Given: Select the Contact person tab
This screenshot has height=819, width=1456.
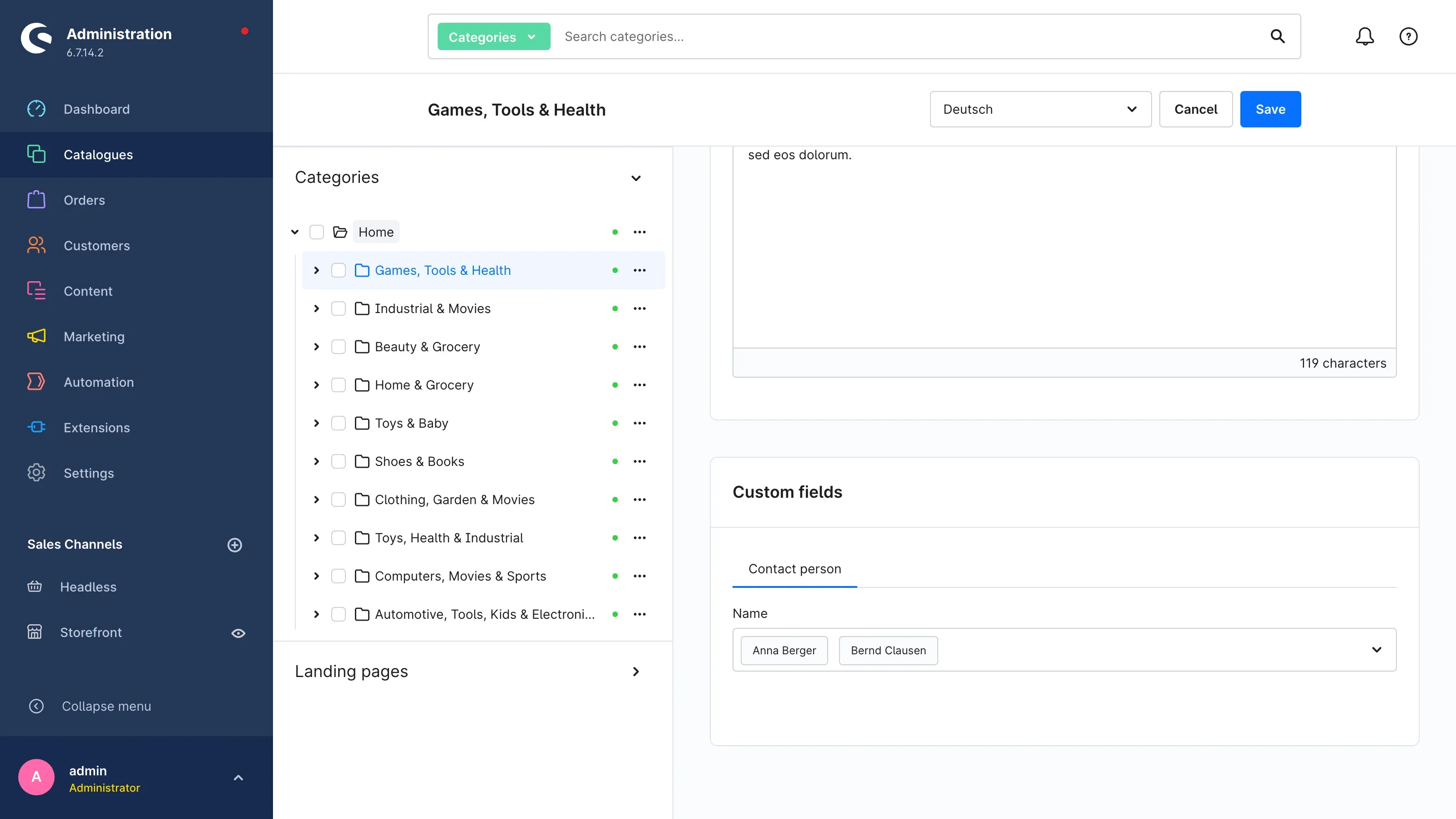Looking at the screenshot, I should (x=794, y=569).
